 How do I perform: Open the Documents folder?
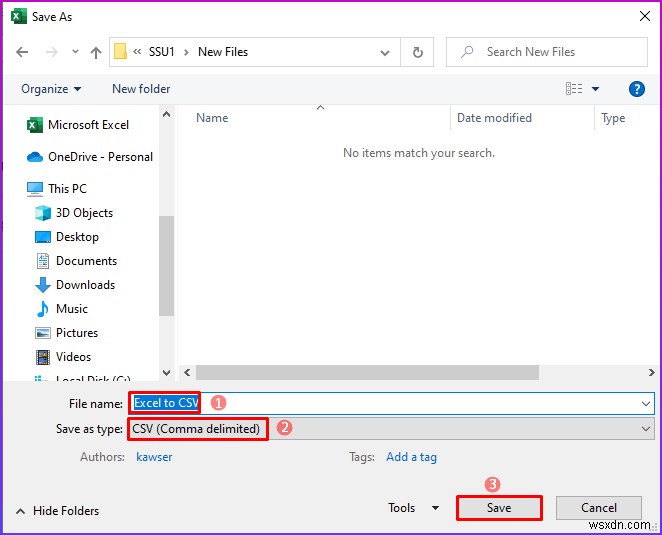(x=86, y=261)
